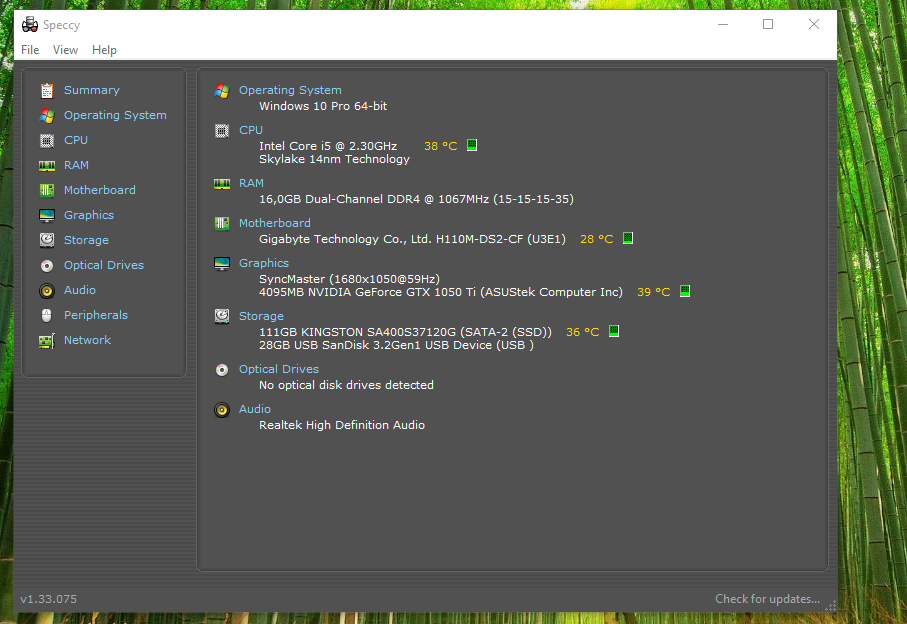Click the Intel Core i5 @ 2.30GHz text

click(328, 146)
